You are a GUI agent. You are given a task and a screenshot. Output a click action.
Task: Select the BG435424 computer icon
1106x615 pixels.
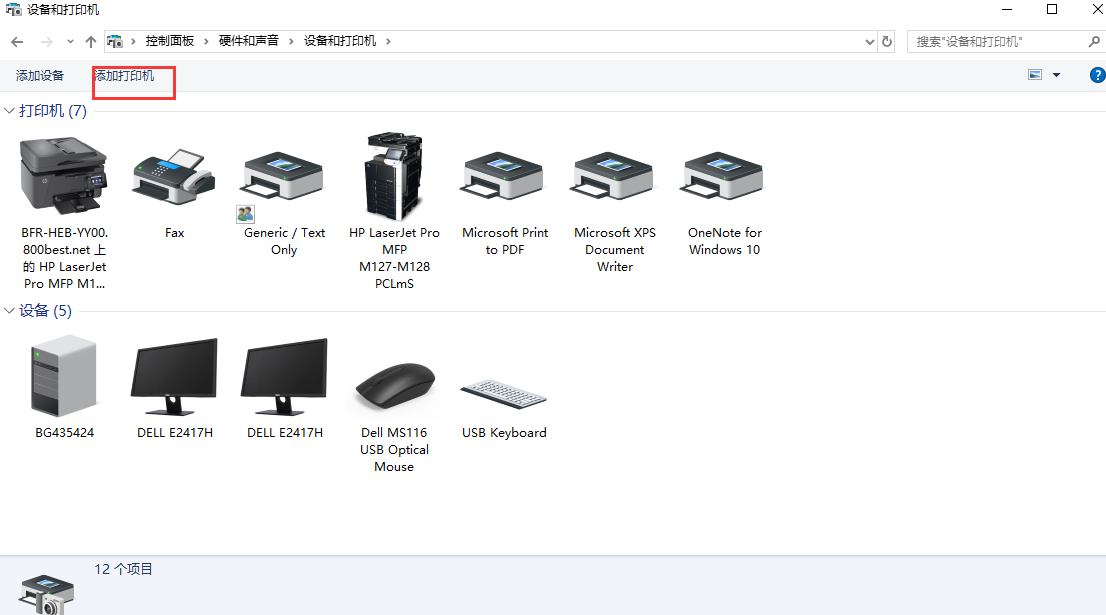(63, 376)
